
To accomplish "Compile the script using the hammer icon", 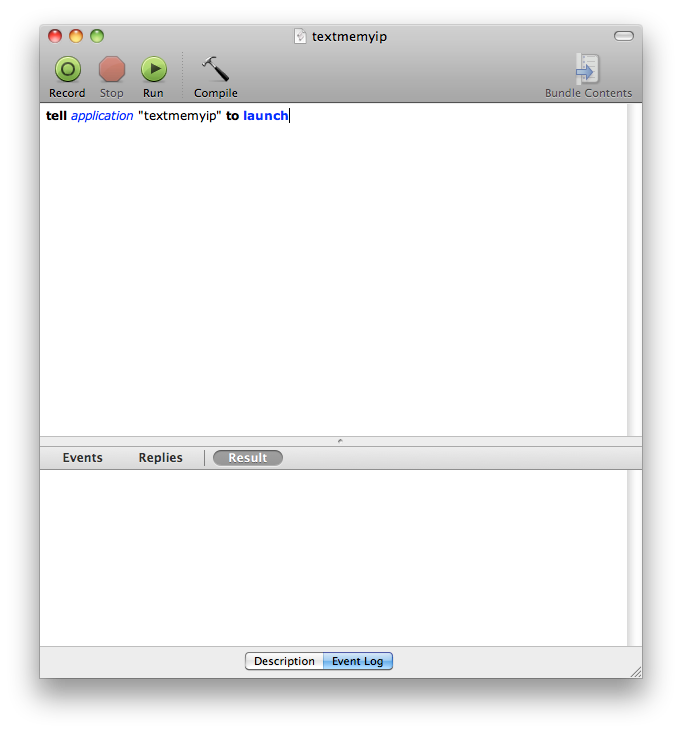I will (x=215, y=69).
